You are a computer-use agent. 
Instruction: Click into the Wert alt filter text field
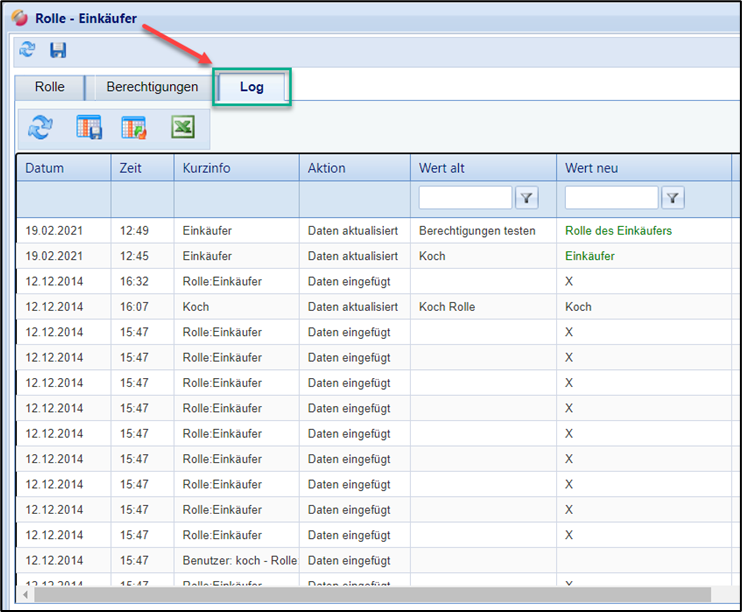coord(465,198)
